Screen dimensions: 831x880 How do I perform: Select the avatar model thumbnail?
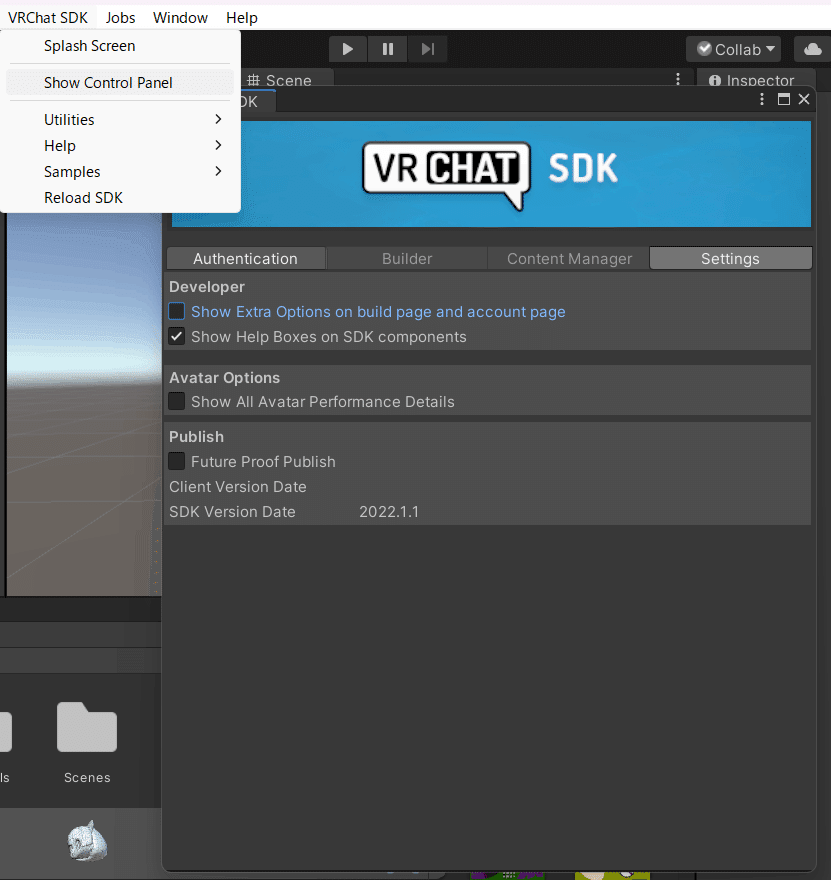(x=87, y=841)
